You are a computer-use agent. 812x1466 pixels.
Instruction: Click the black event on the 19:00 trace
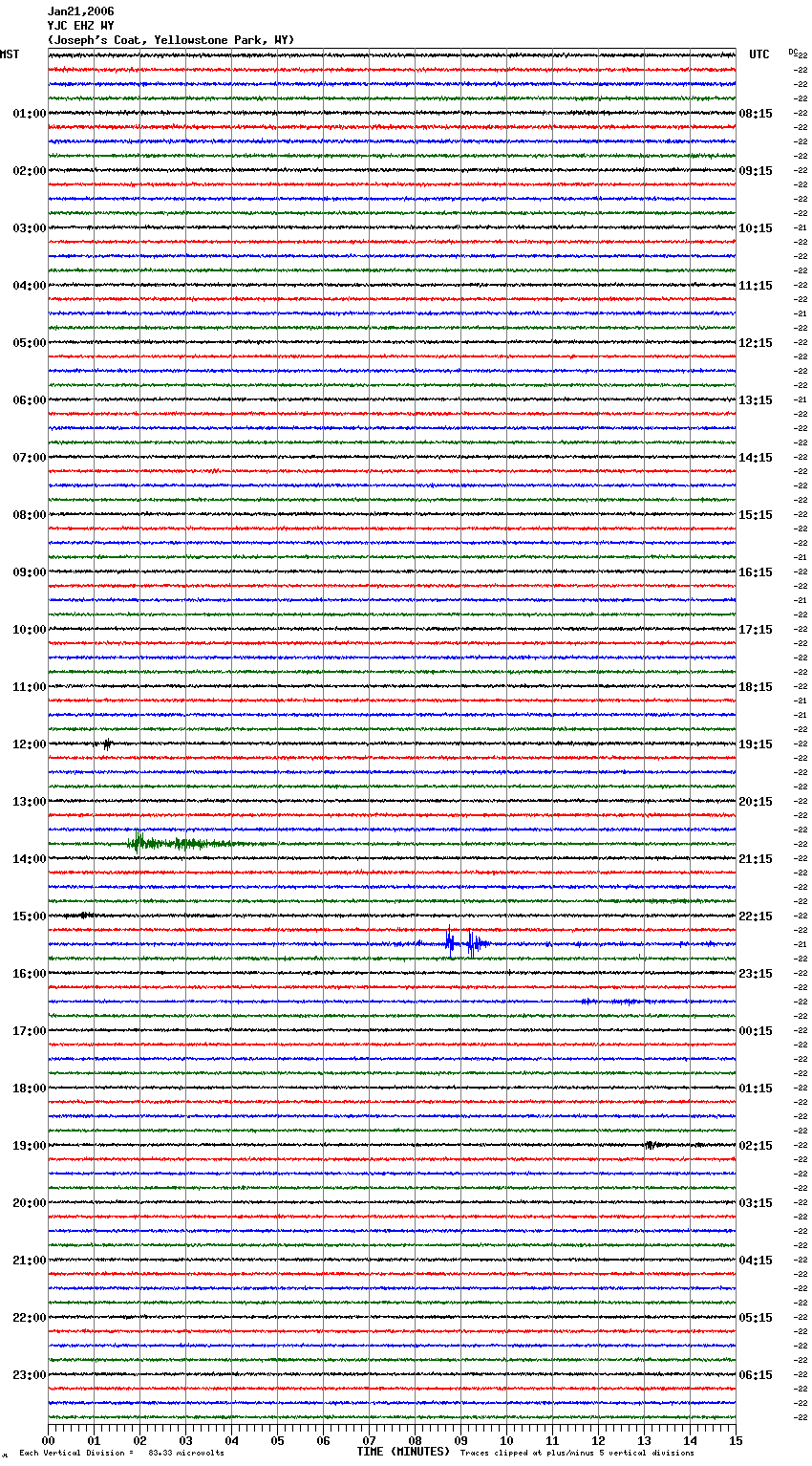pyautogui.click(x=651, y=1144)
